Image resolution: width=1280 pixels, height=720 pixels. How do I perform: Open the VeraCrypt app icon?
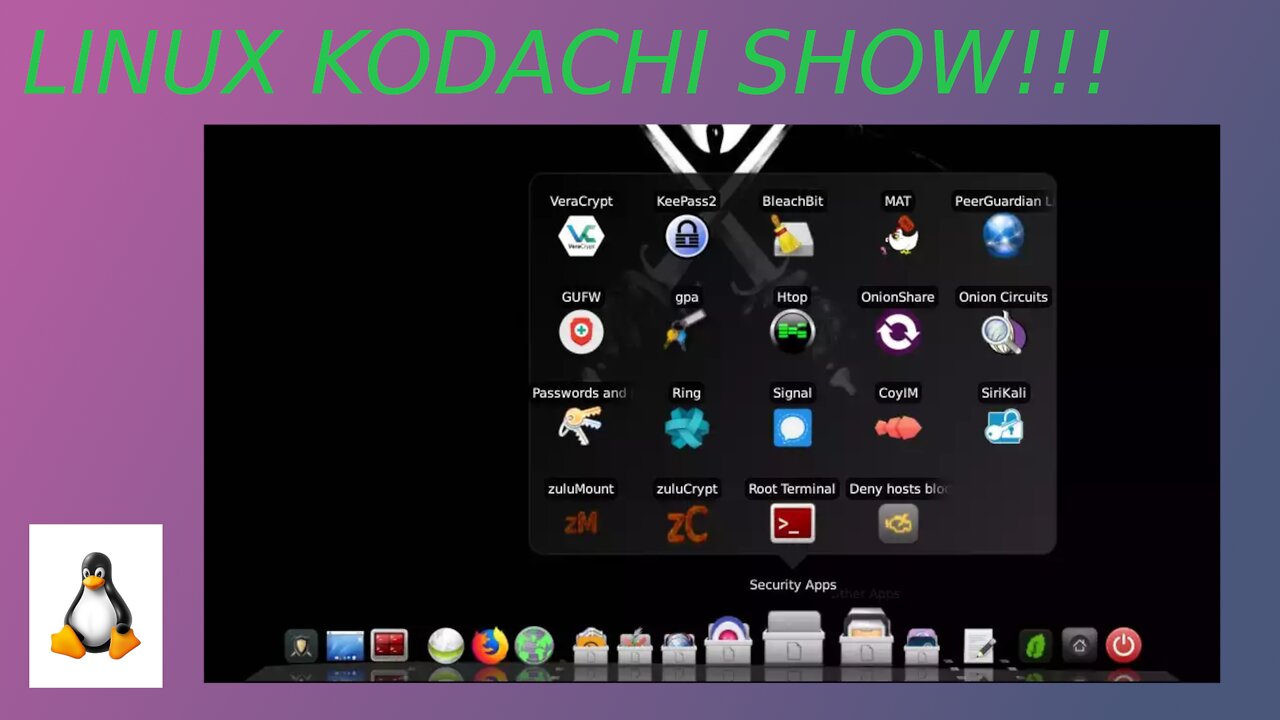coord(581,237)
